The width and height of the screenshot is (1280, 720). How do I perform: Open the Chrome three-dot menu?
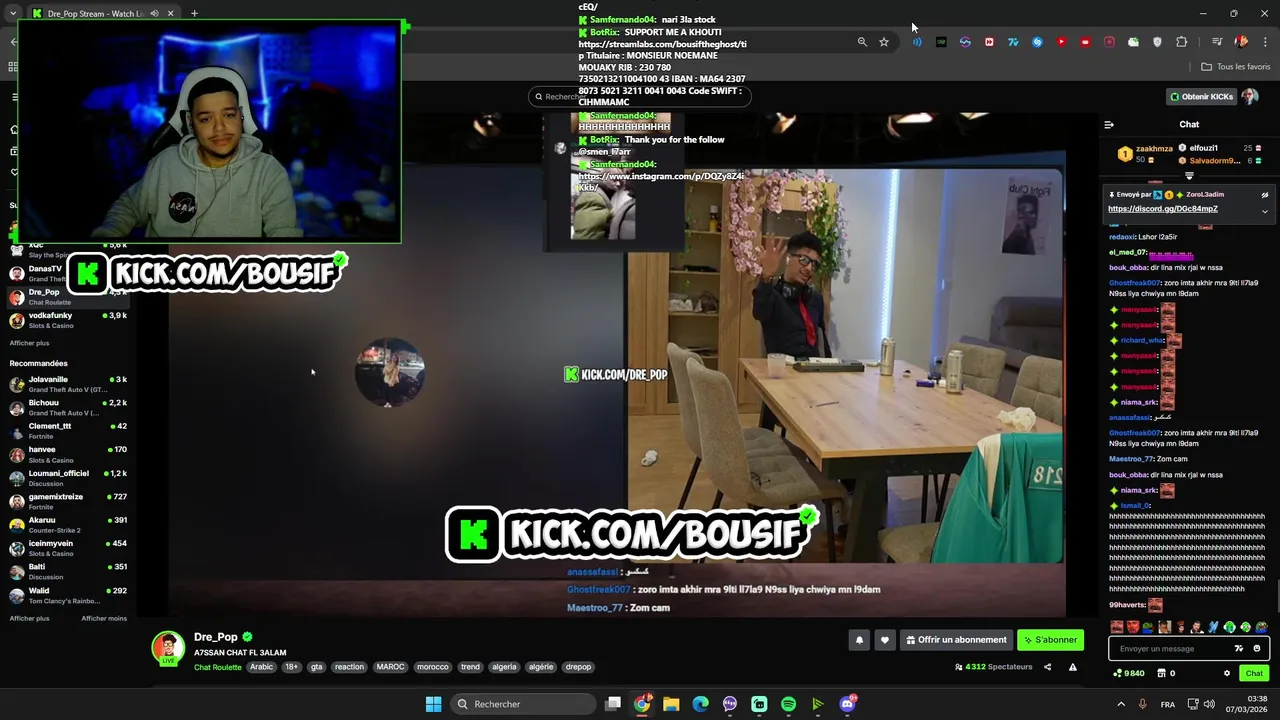click(1265, 42)
